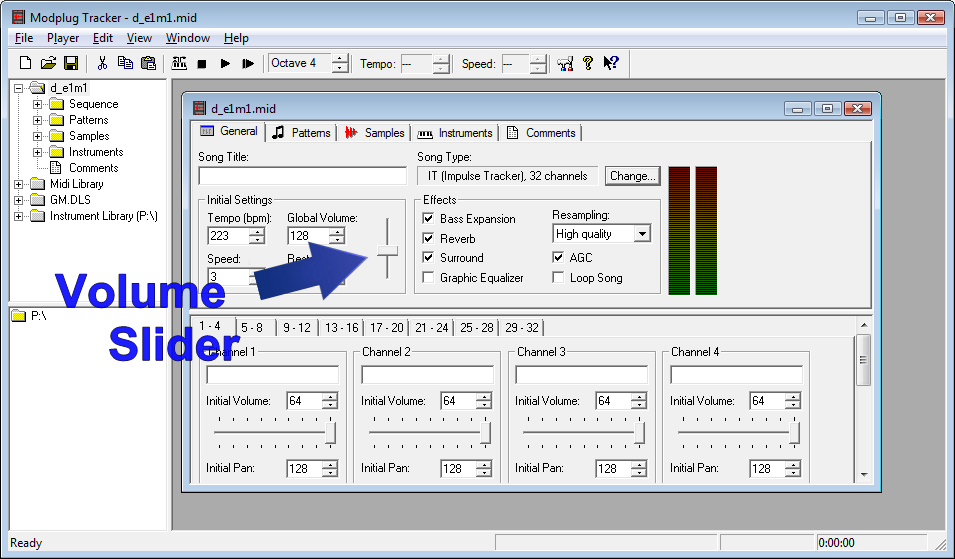
Task: Click the New file toolbar icon
Action: coord(25,63)
